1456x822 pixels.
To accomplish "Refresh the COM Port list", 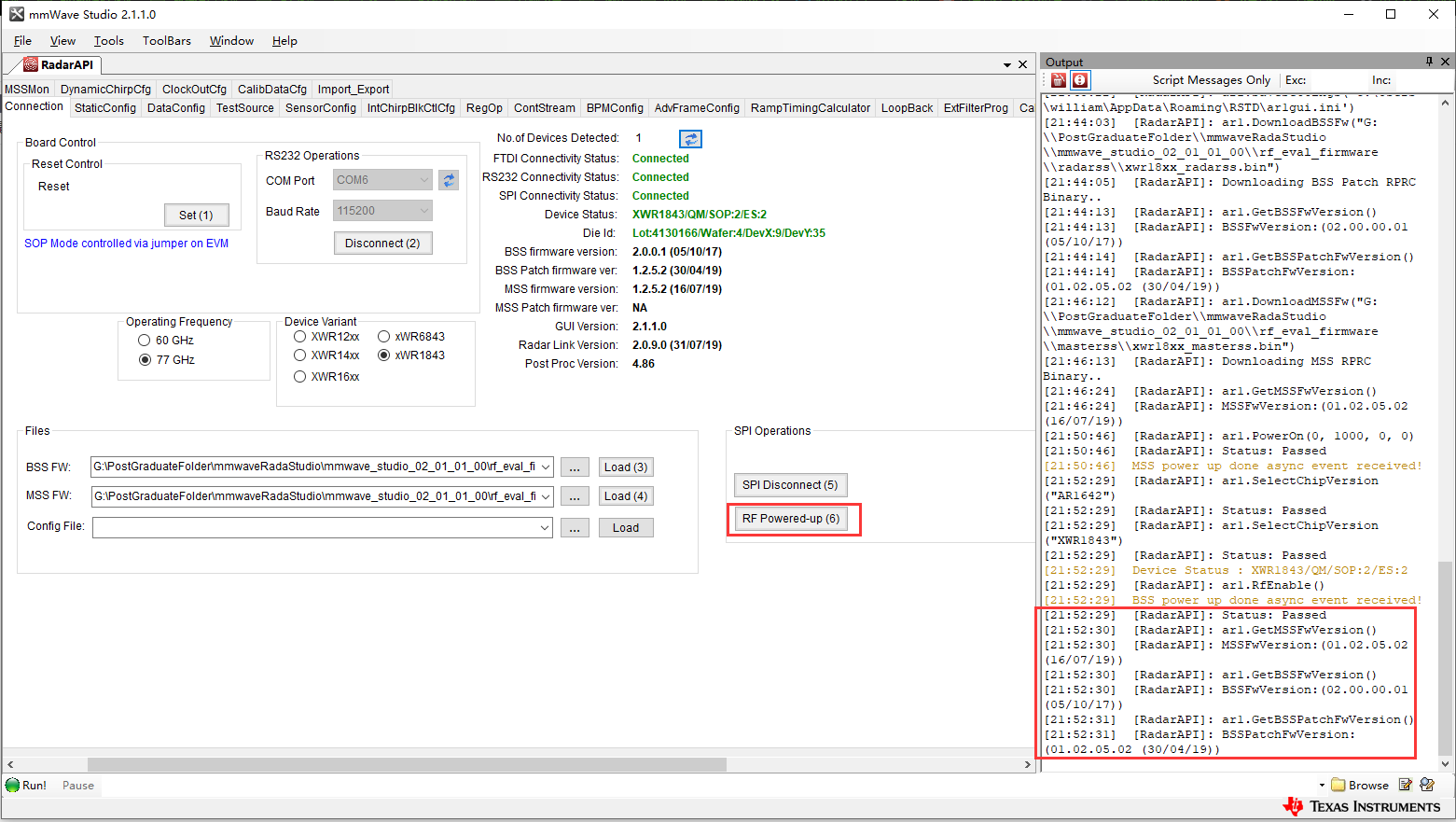I will (x=449, y=180).
